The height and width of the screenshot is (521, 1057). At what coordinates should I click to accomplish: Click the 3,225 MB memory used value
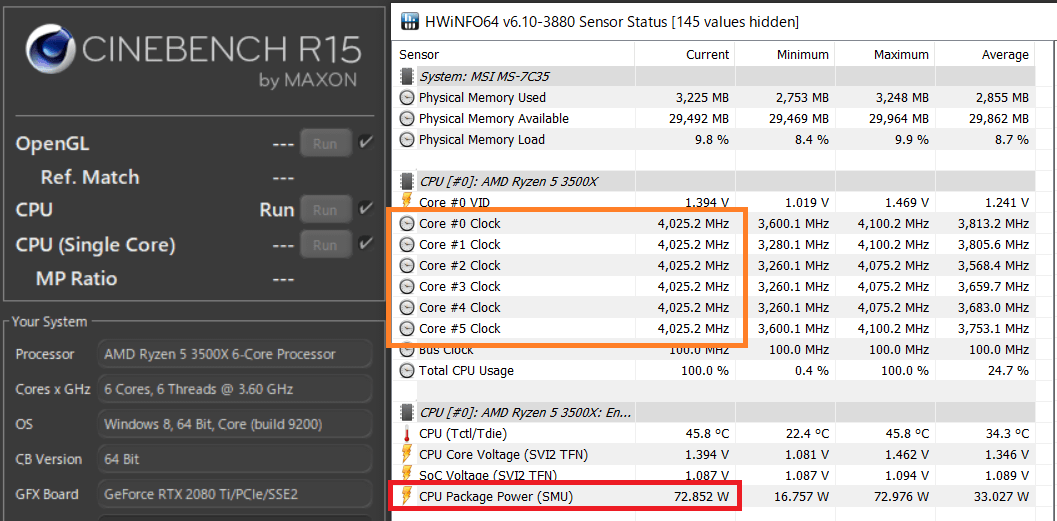click(702, 98)
